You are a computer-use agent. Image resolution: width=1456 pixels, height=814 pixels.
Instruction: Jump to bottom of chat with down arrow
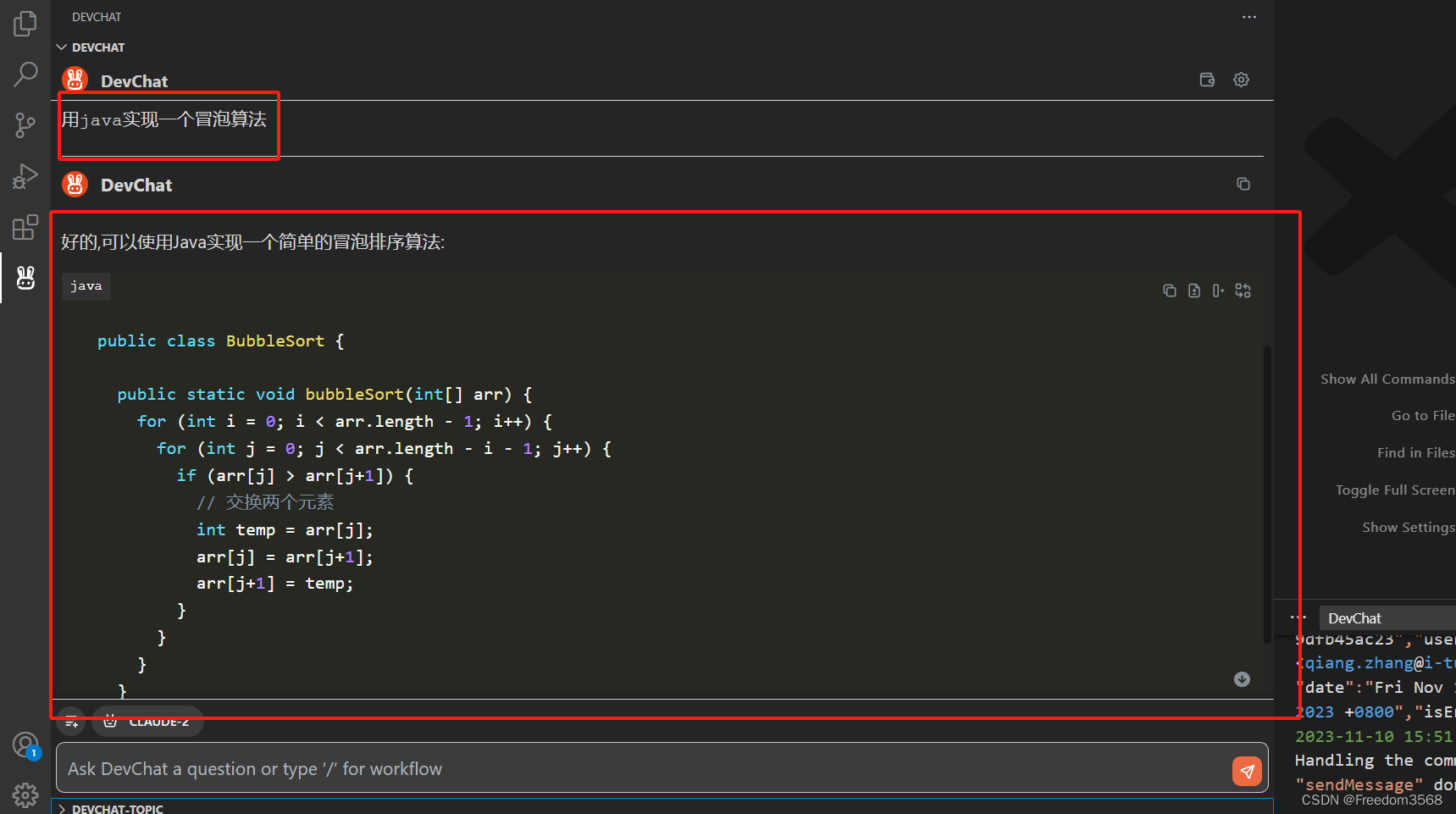[x=1242, y=679]
